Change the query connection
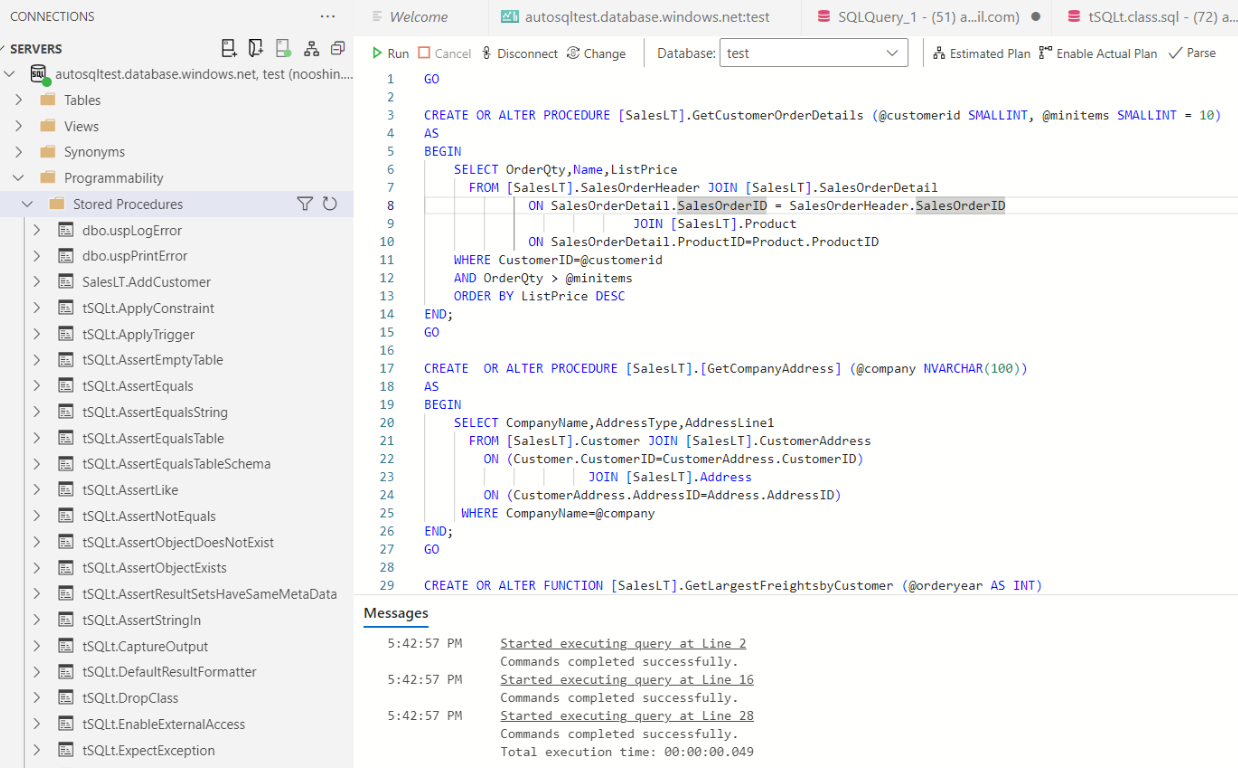 pos(596,53)
